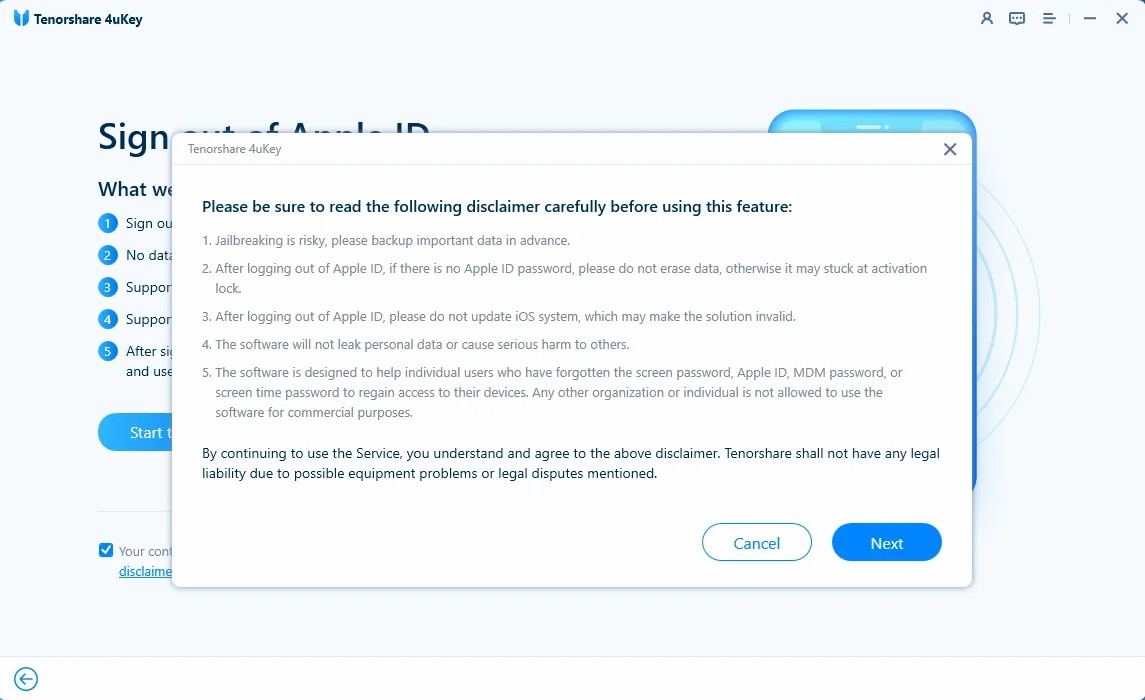Image resolution: width=1145 pixels, height=700 pixels.
Task: Select step circle 2 beside No data
Action: (107, 255)
